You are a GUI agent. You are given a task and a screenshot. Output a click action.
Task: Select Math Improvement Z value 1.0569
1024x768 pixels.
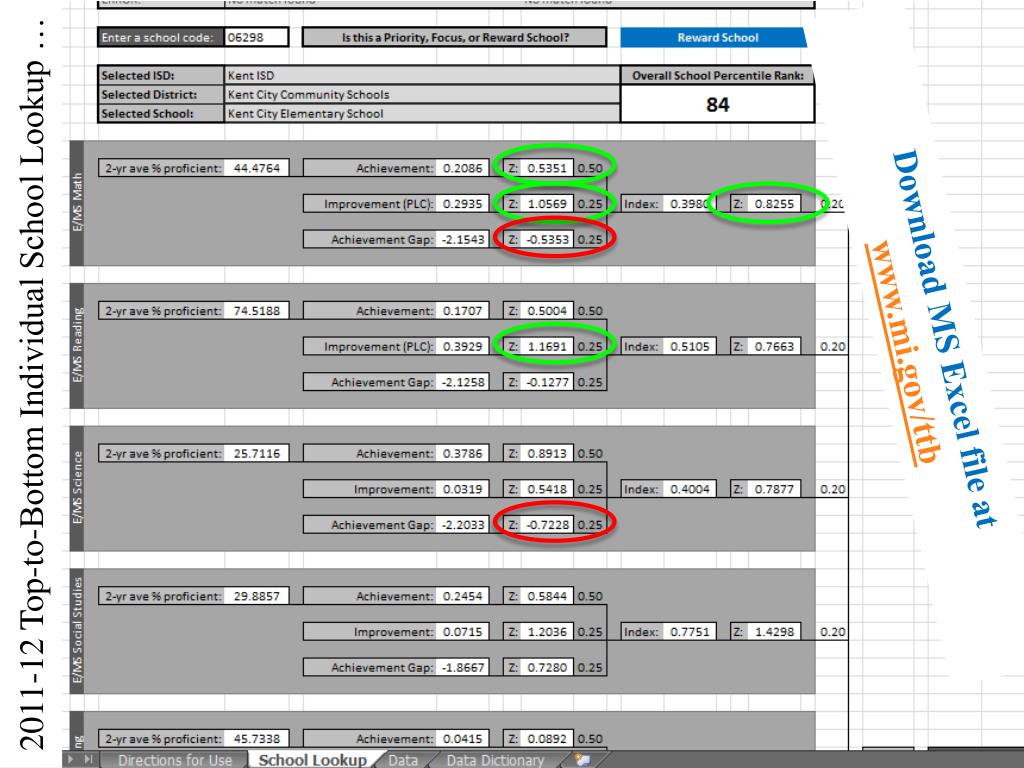pyautogui.click(x=547, y=204)
